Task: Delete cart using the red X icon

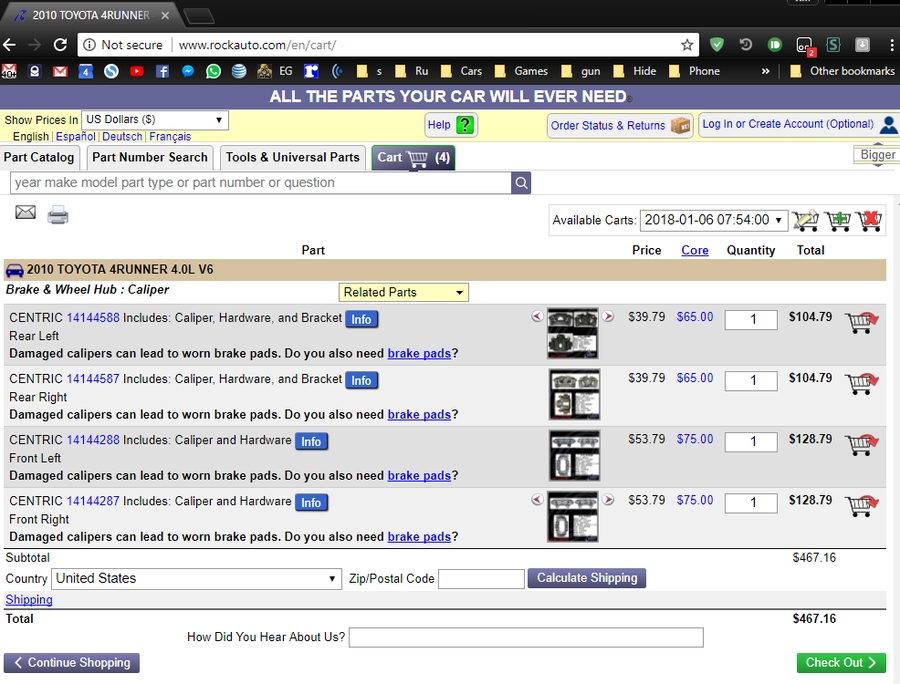Action: tap(869, 220)
